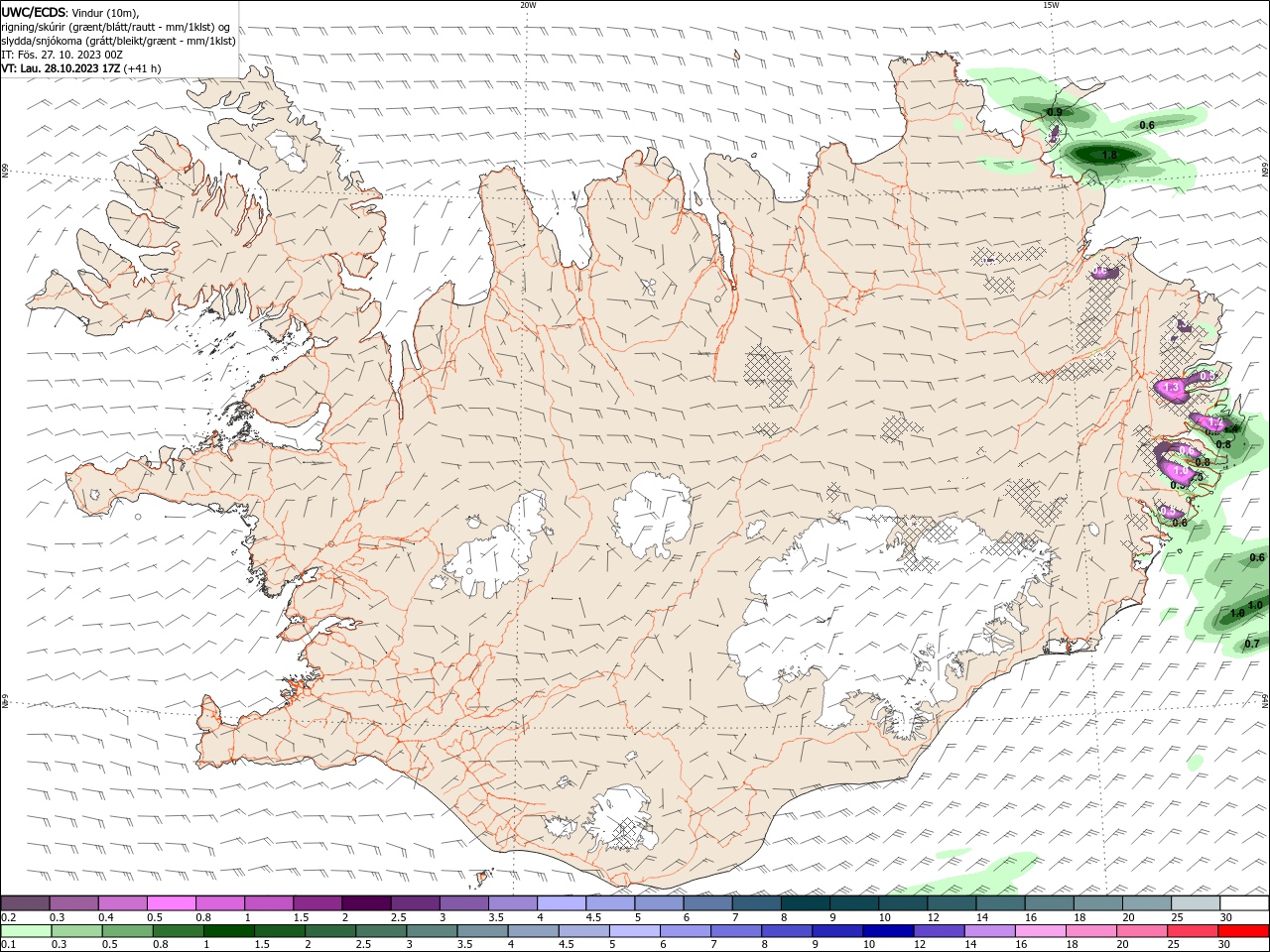Image resolution: width=1270 pixels, height=952 pixels.
Task: Click the 0.9 precipitation value in the northeast
Action: click(1054, 112)
